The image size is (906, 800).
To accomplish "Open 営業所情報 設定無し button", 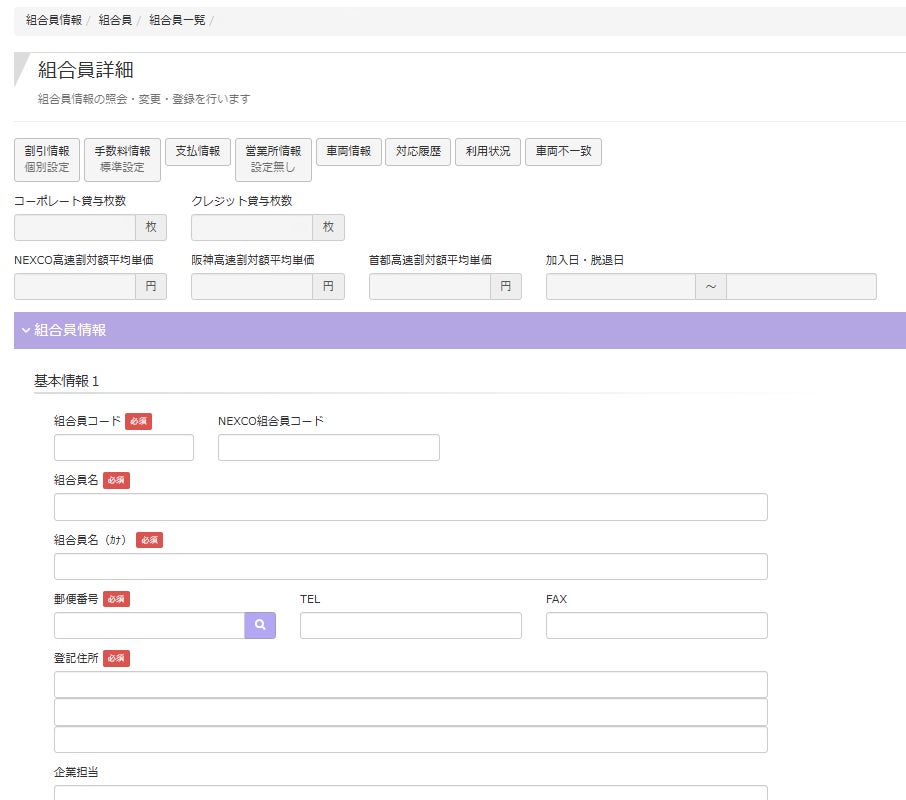I will tap(273, 159).
